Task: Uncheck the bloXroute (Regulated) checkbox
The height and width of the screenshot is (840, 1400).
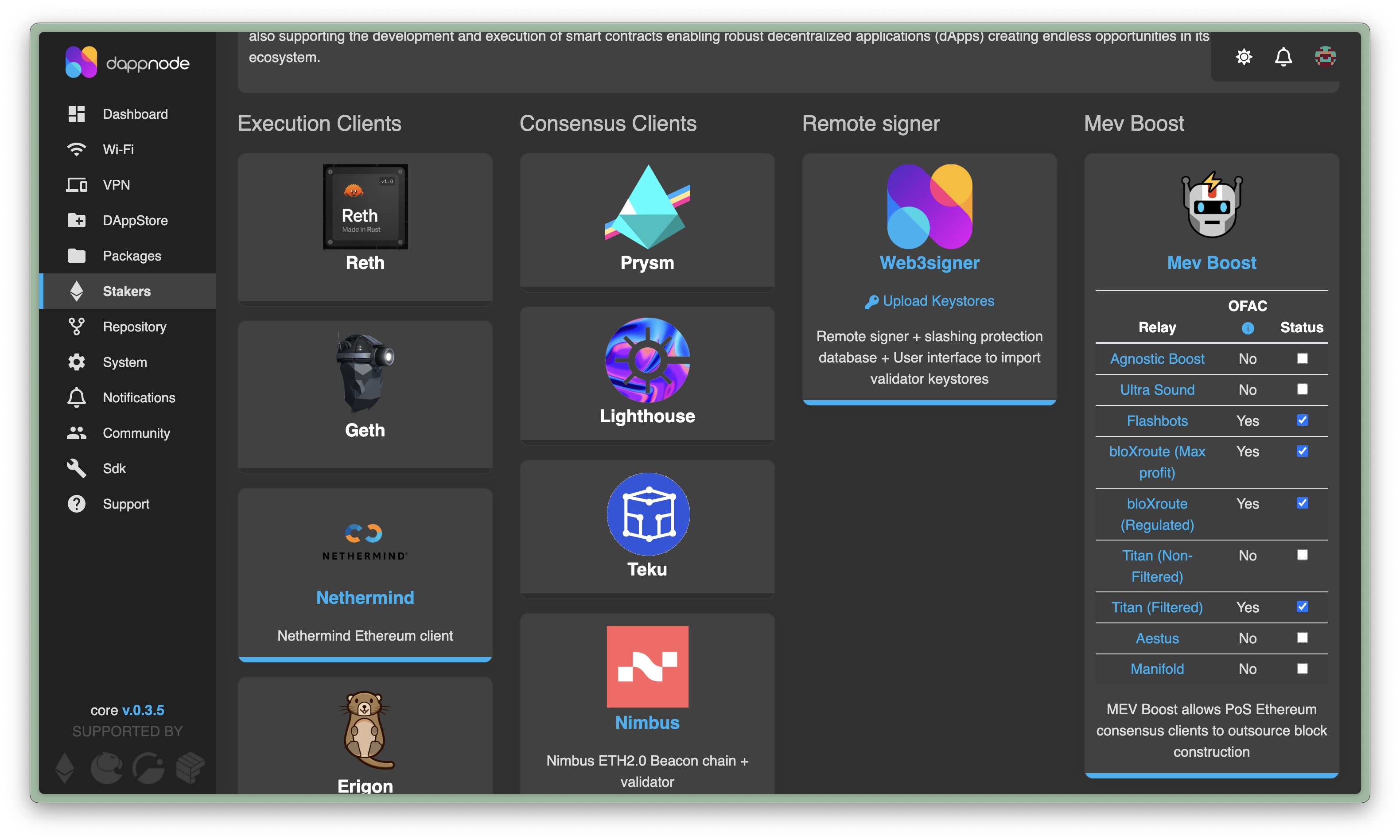Action: coord(1302,503)
